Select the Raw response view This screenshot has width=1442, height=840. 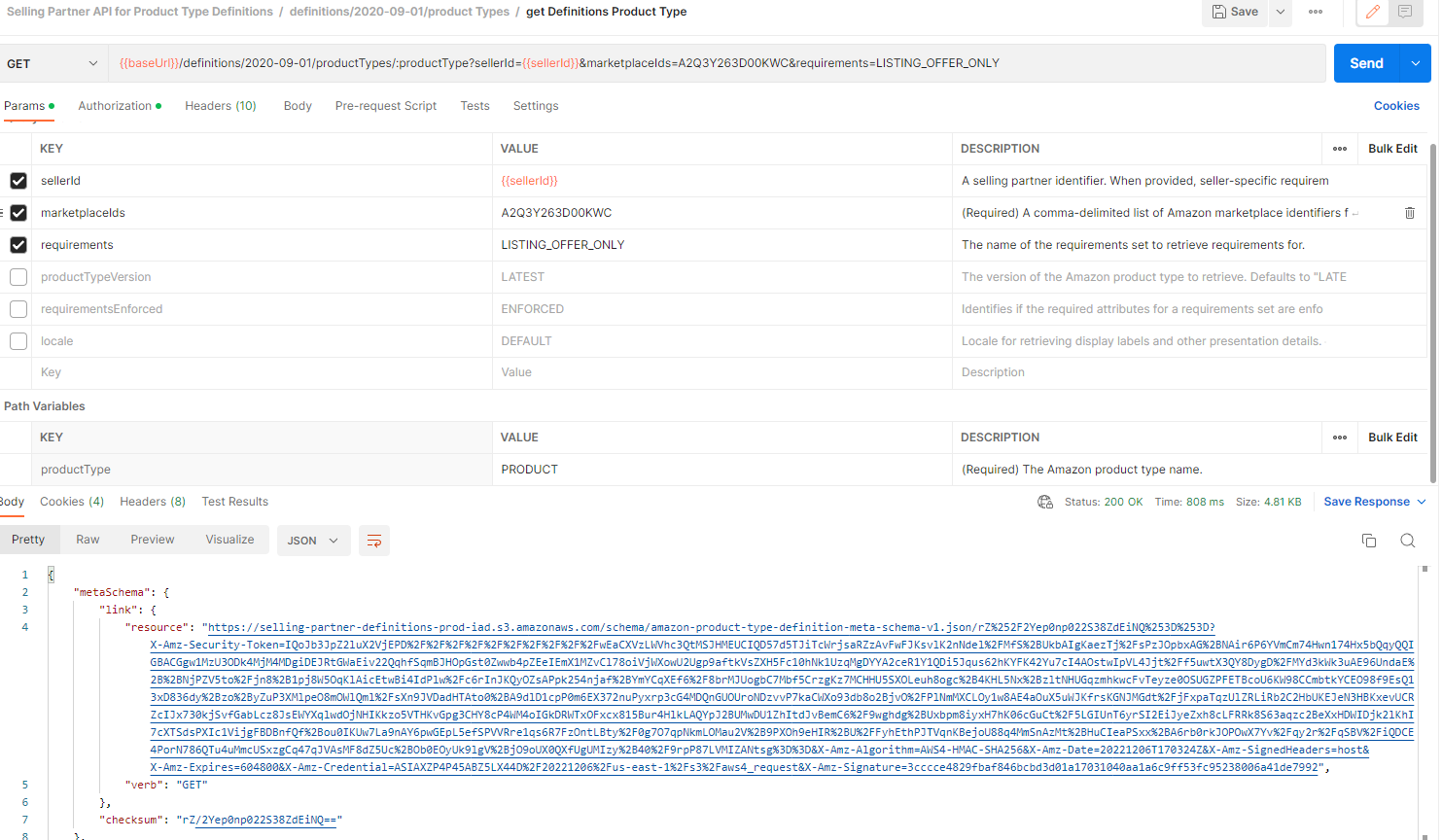click(x=88, y=540)
